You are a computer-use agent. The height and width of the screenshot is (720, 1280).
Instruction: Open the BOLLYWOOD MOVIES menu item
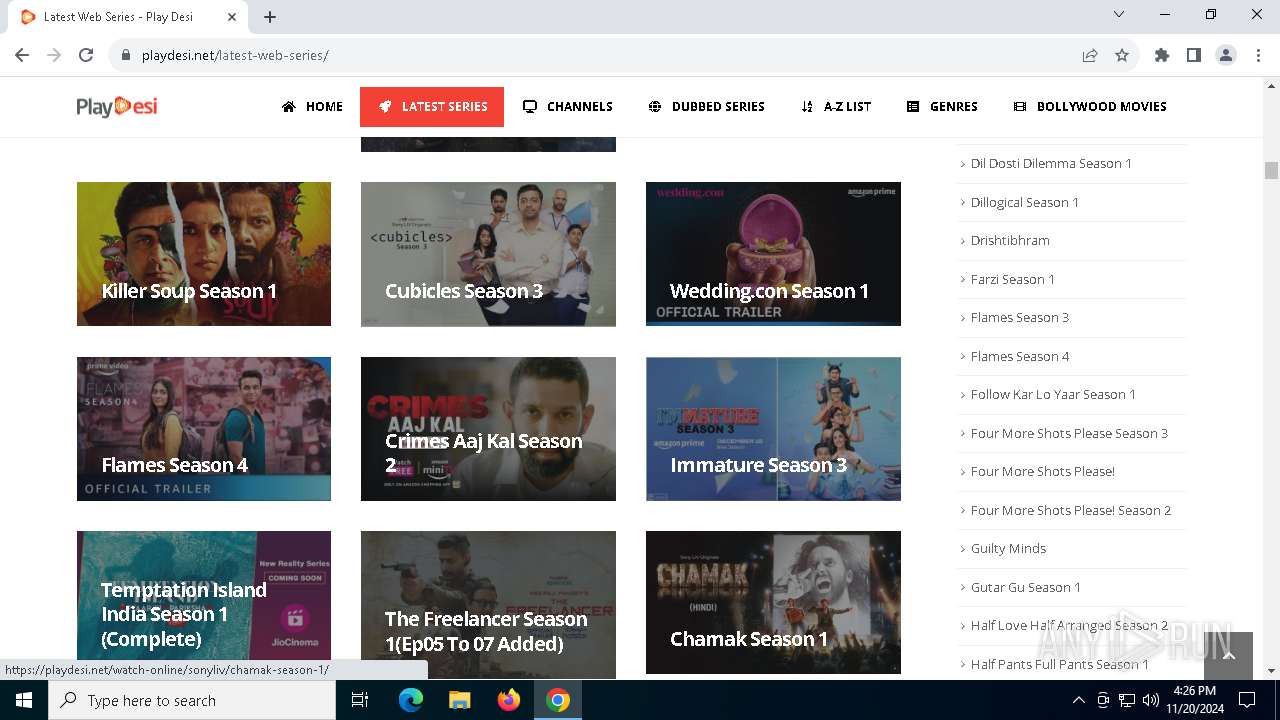(1090, 106)
